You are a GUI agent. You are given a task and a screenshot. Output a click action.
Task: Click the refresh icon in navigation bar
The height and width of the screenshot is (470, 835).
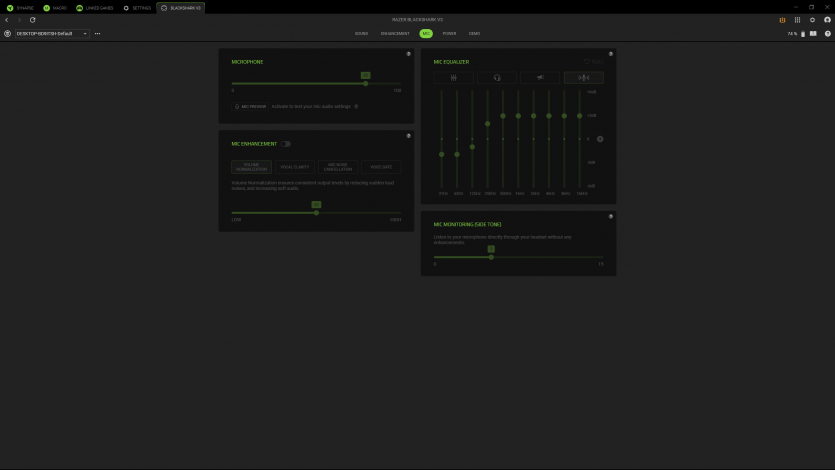[x=32, y=20]
